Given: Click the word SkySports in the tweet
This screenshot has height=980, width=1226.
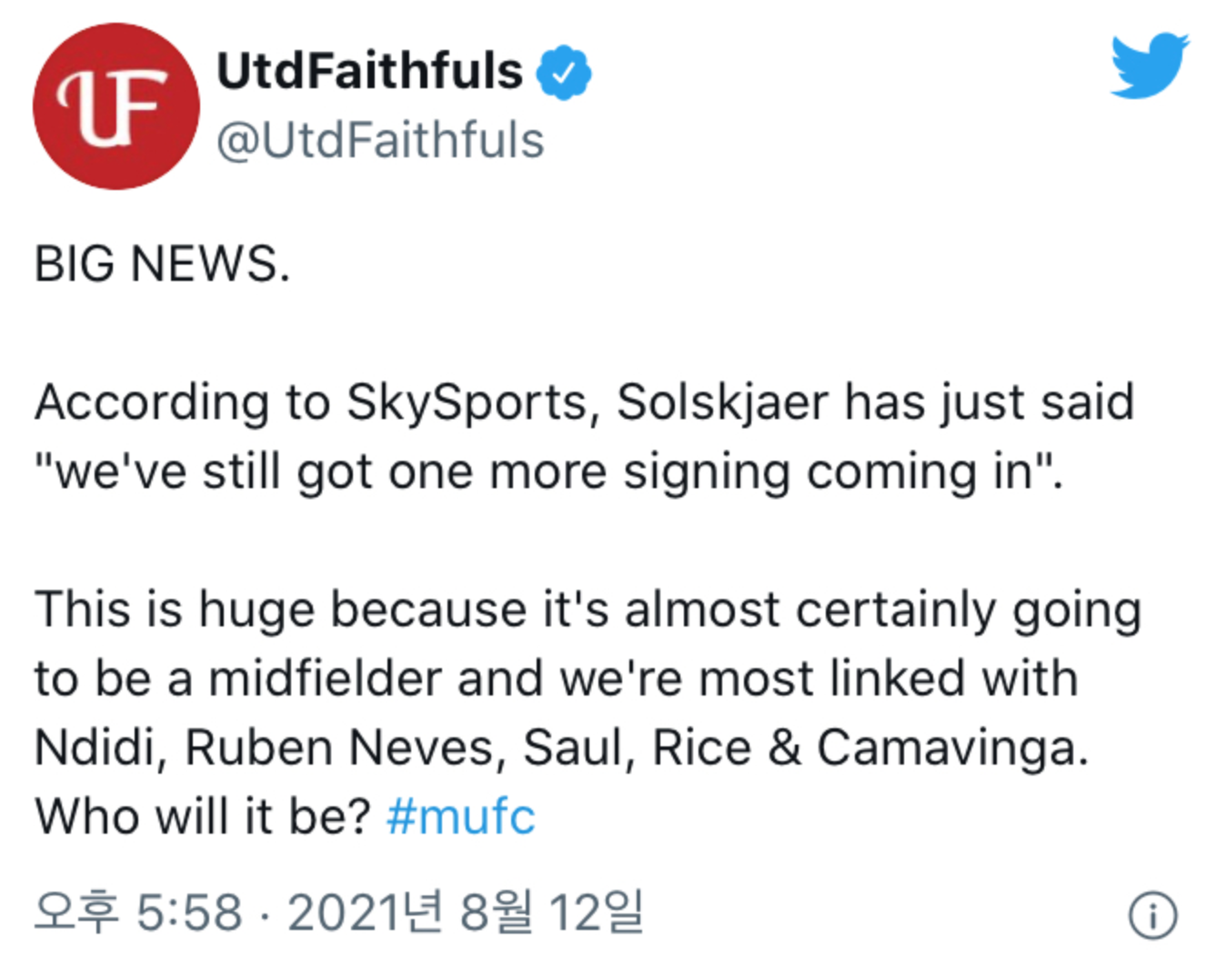Looking at the screenshot, I should coord(467,403).
